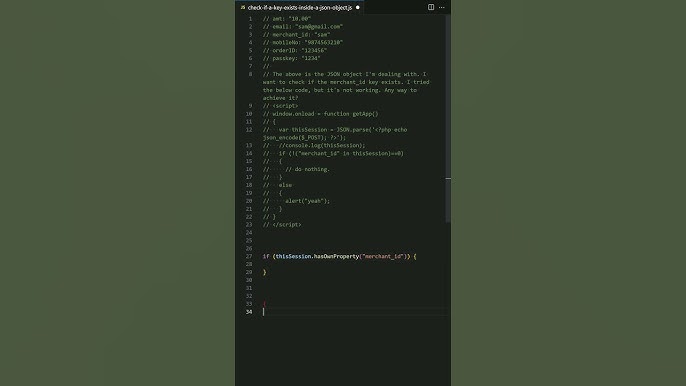Click the JS file icon on the tab
The width and height of the screenshot is (686, 386).
[242, 7]
